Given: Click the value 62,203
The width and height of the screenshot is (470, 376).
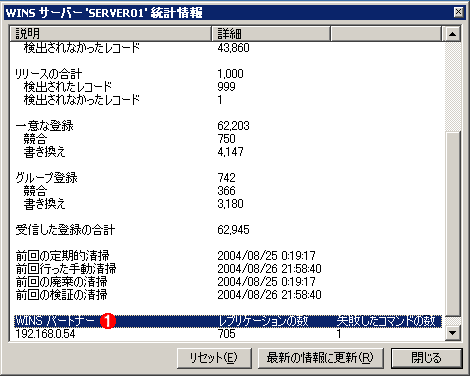Looking at the screenshot, I should pyautogui.click(x=233, y=126).
